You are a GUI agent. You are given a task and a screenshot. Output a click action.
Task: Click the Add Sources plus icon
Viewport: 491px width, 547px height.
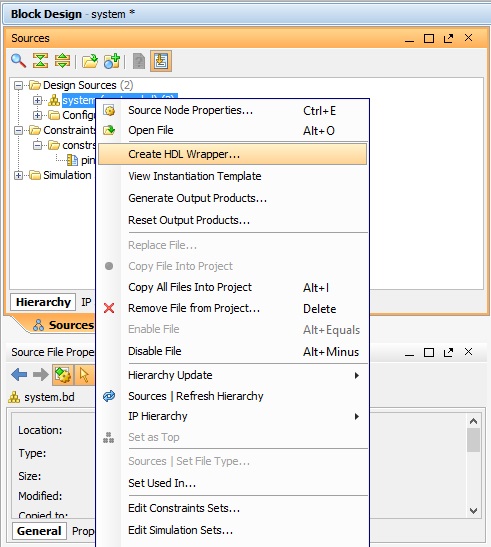tap(112, 61)
